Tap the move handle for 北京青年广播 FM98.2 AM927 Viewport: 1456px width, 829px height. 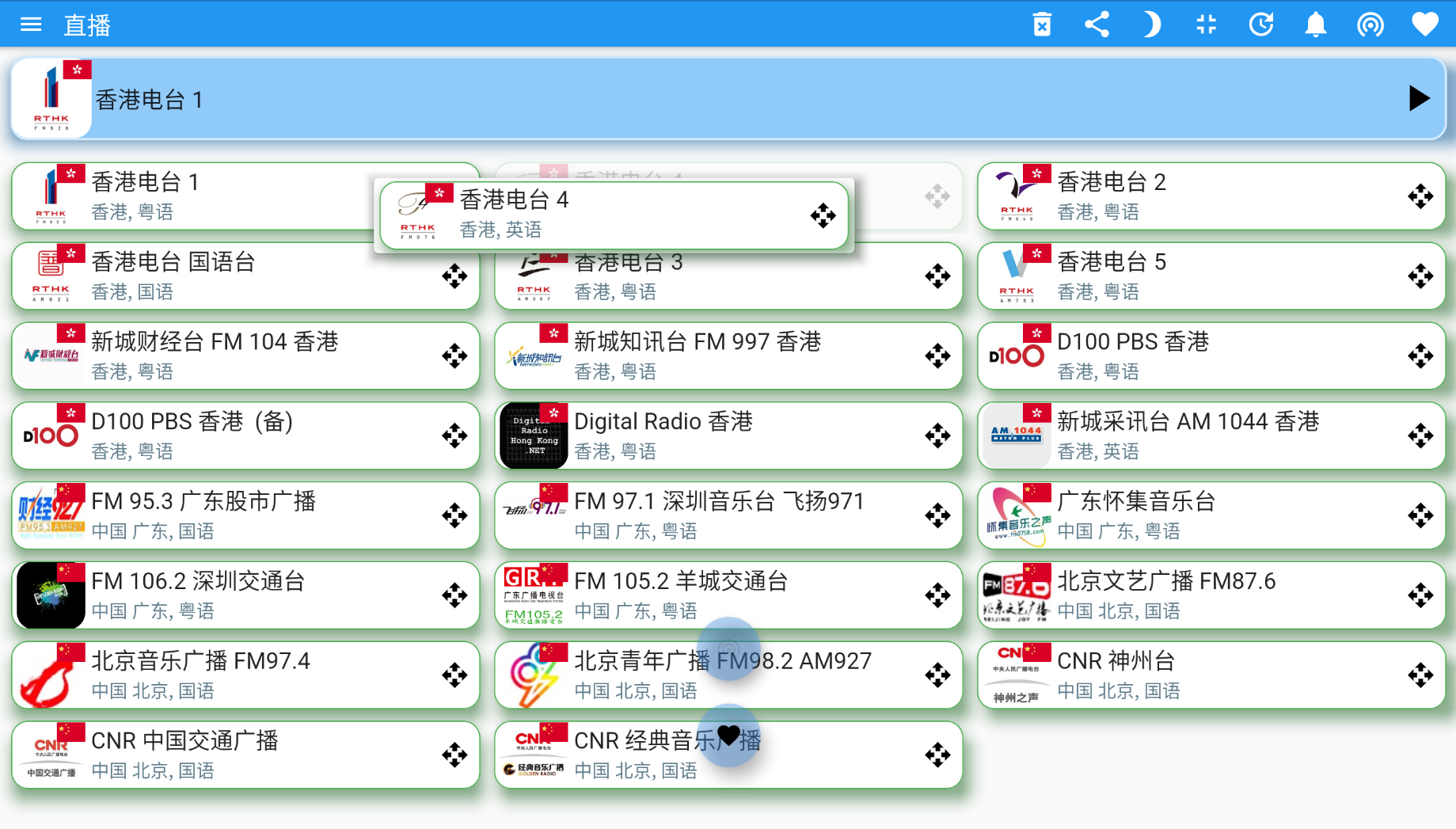click(x=937, y=675)
